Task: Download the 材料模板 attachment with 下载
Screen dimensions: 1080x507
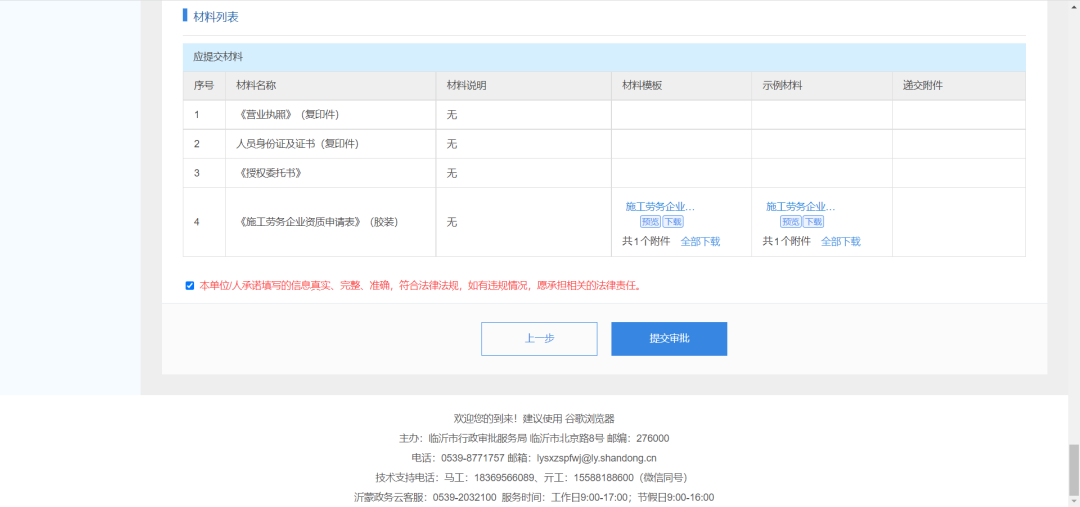Action: [x=673, y=222]
